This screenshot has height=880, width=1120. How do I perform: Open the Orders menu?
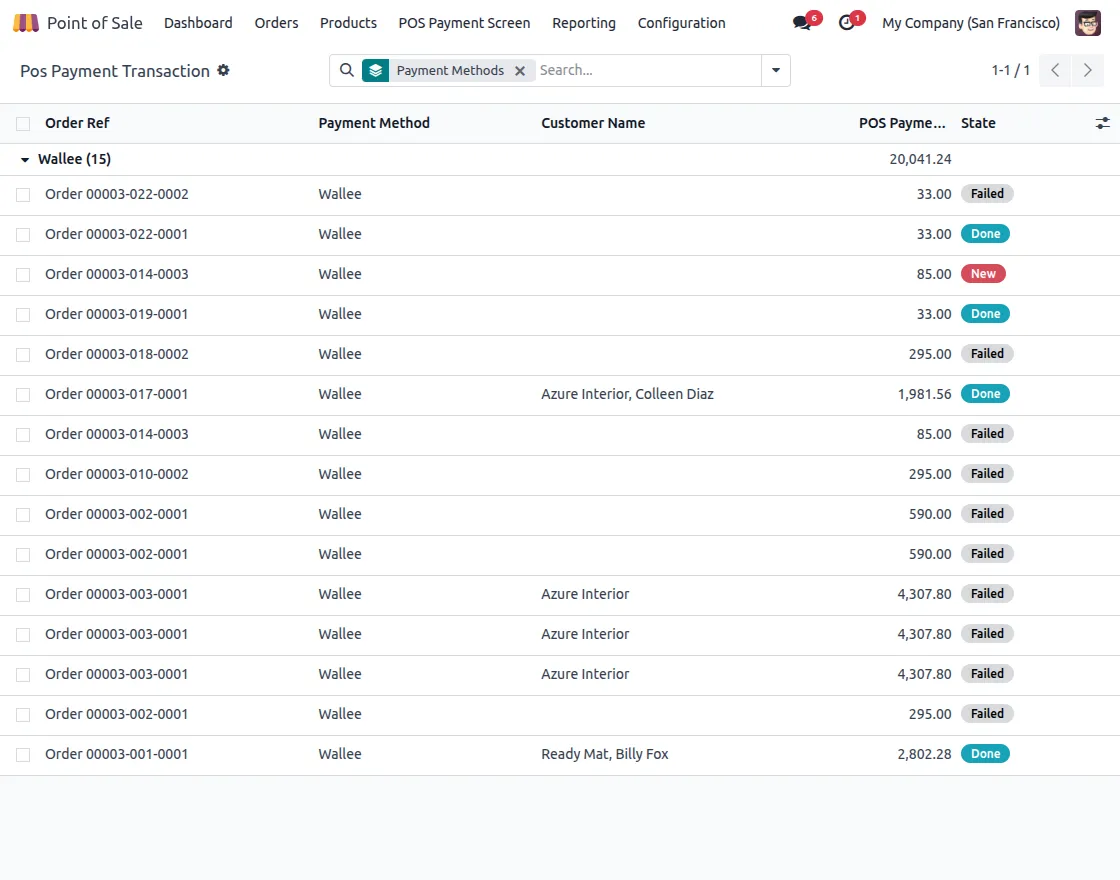276,23
